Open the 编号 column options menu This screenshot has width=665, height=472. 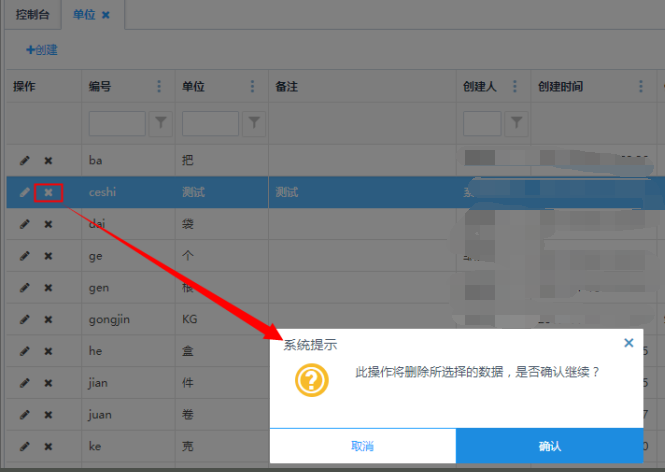[x=160, y=87]
